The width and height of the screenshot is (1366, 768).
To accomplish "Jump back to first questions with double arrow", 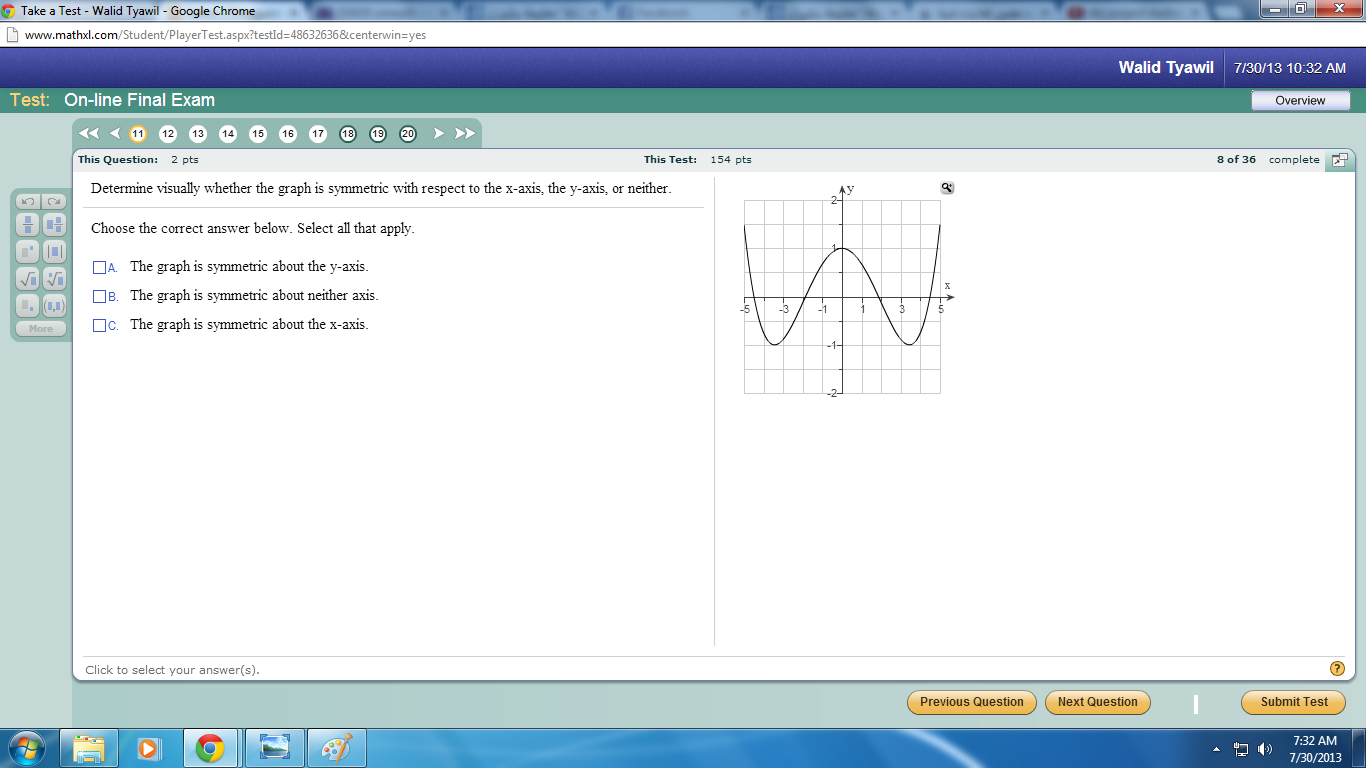I will tap(88, 133).
